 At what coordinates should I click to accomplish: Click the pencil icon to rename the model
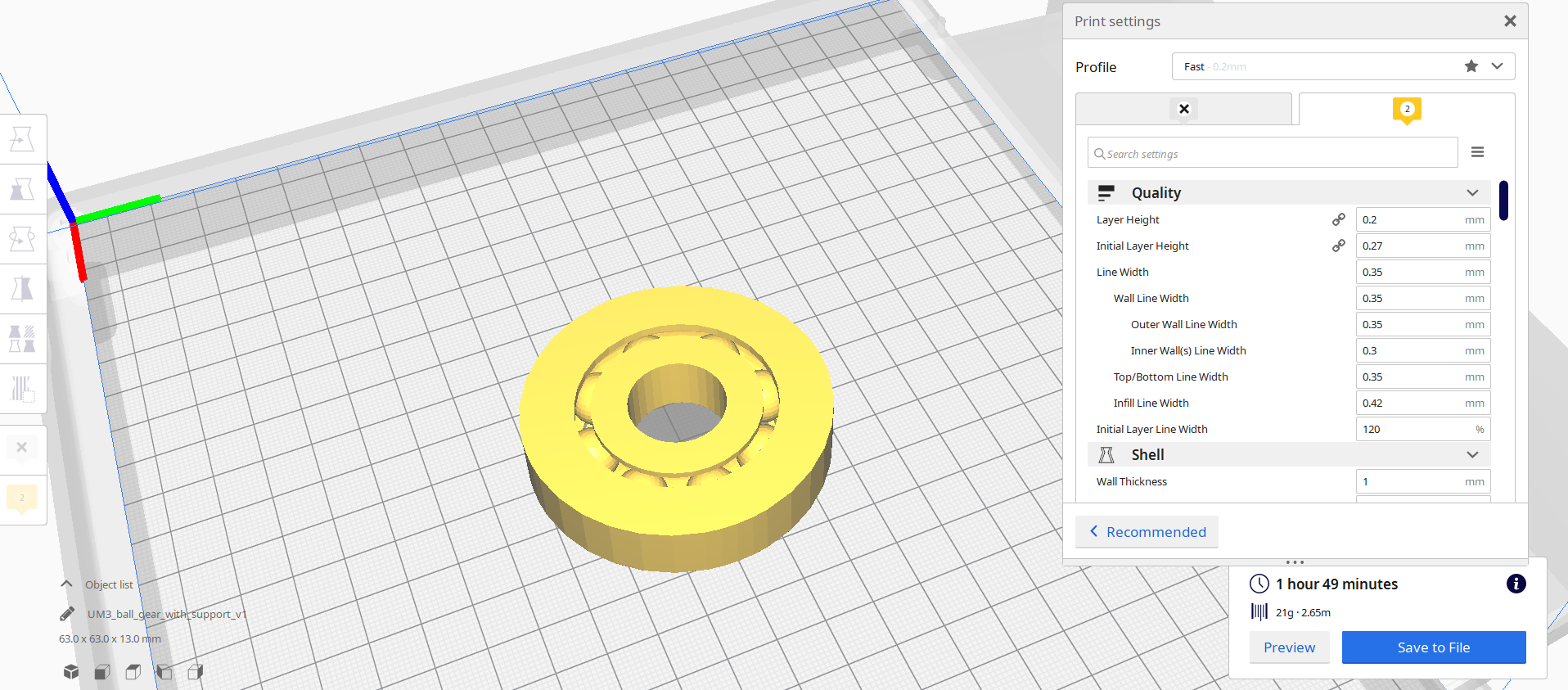67,614
